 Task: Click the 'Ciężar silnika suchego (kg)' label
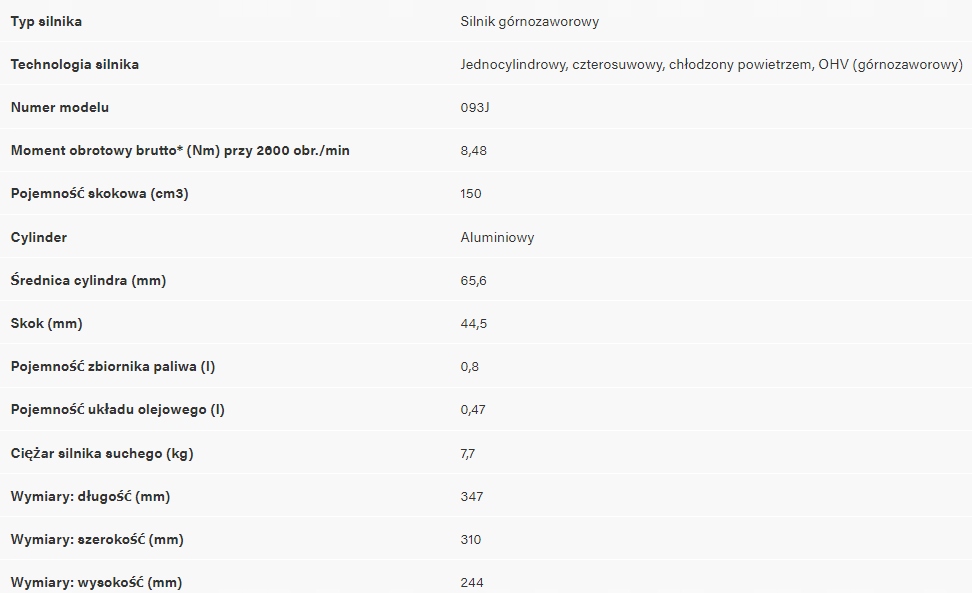pyautogui.click(x=101, y=453)
